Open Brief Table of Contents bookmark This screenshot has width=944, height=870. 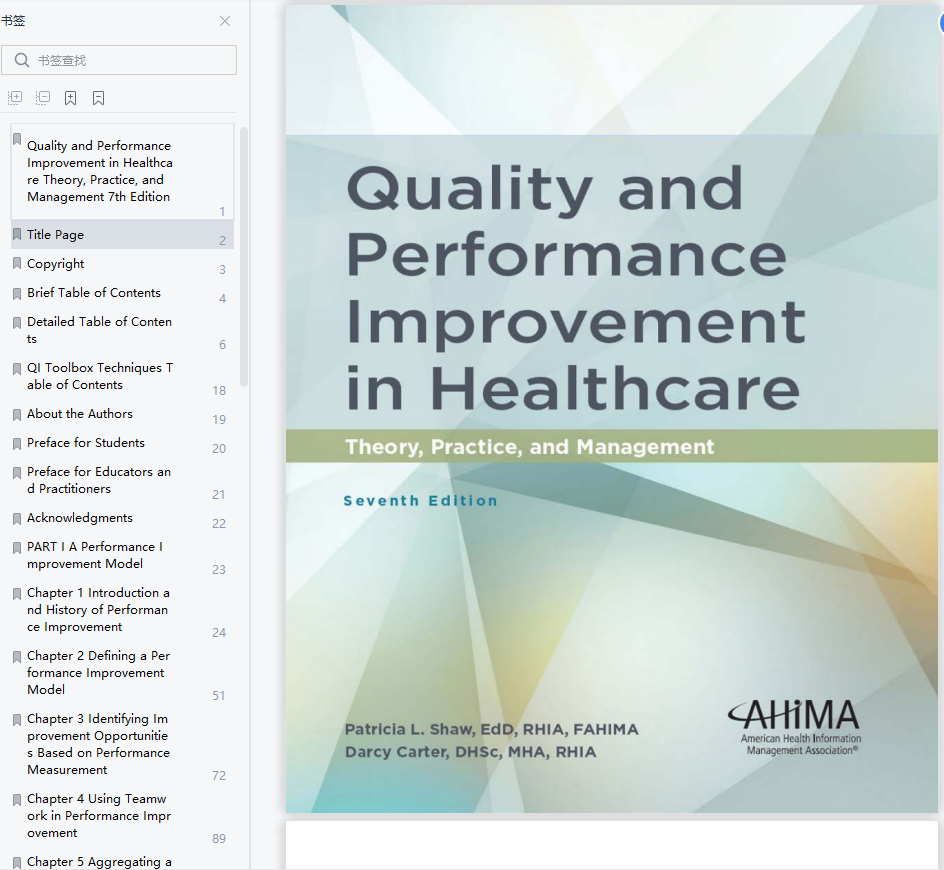[122, 293]
